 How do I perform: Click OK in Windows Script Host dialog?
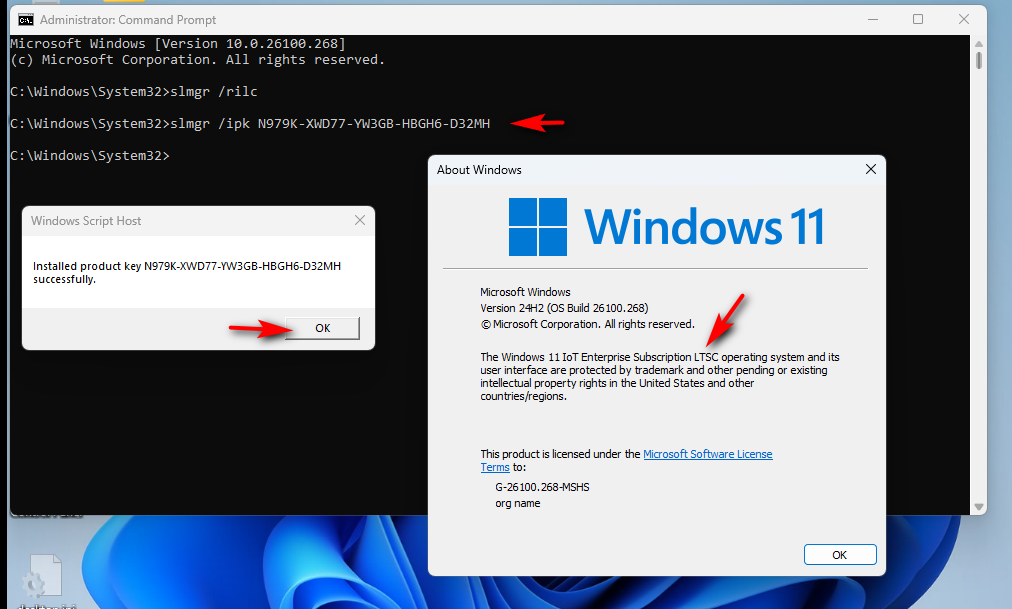[323, 328]
